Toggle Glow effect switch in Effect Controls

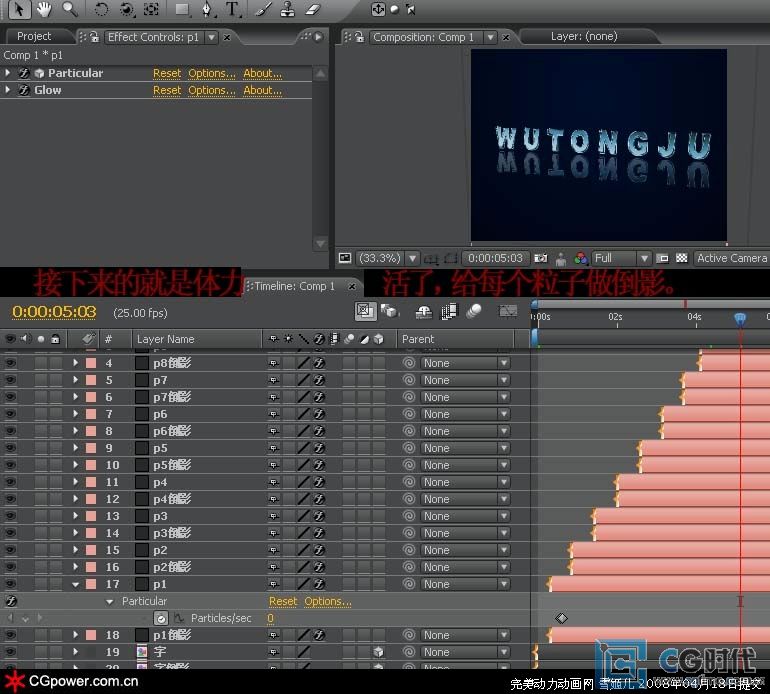(x=24, y=90)
